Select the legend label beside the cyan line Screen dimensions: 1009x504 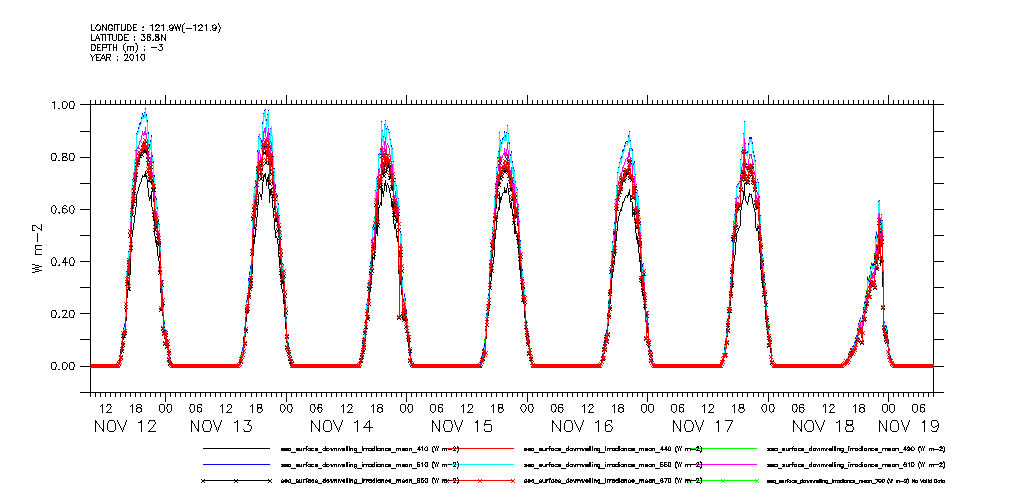pos(613,465)
